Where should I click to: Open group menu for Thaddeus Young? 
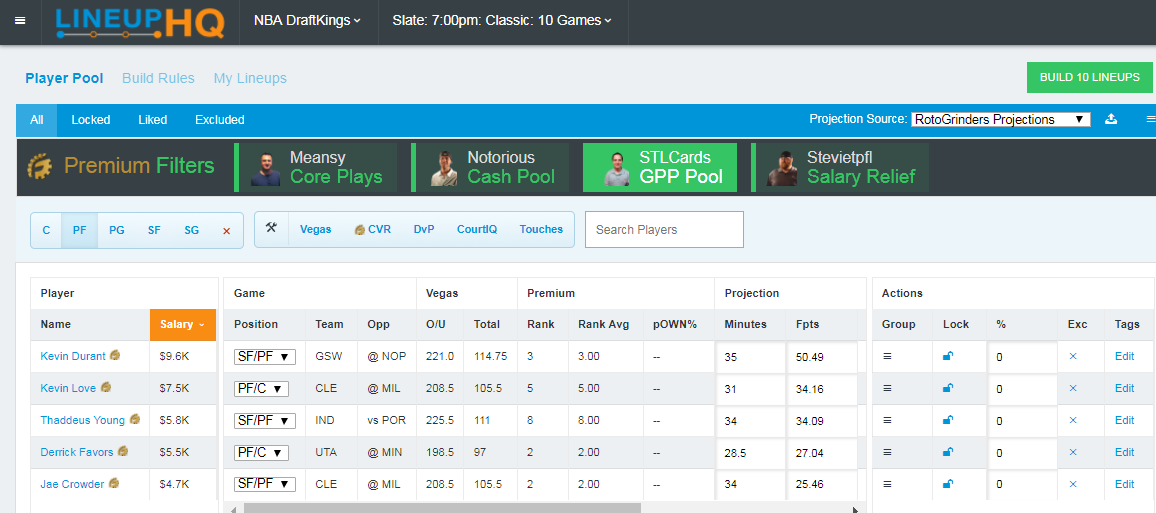[x=888, y=420]
